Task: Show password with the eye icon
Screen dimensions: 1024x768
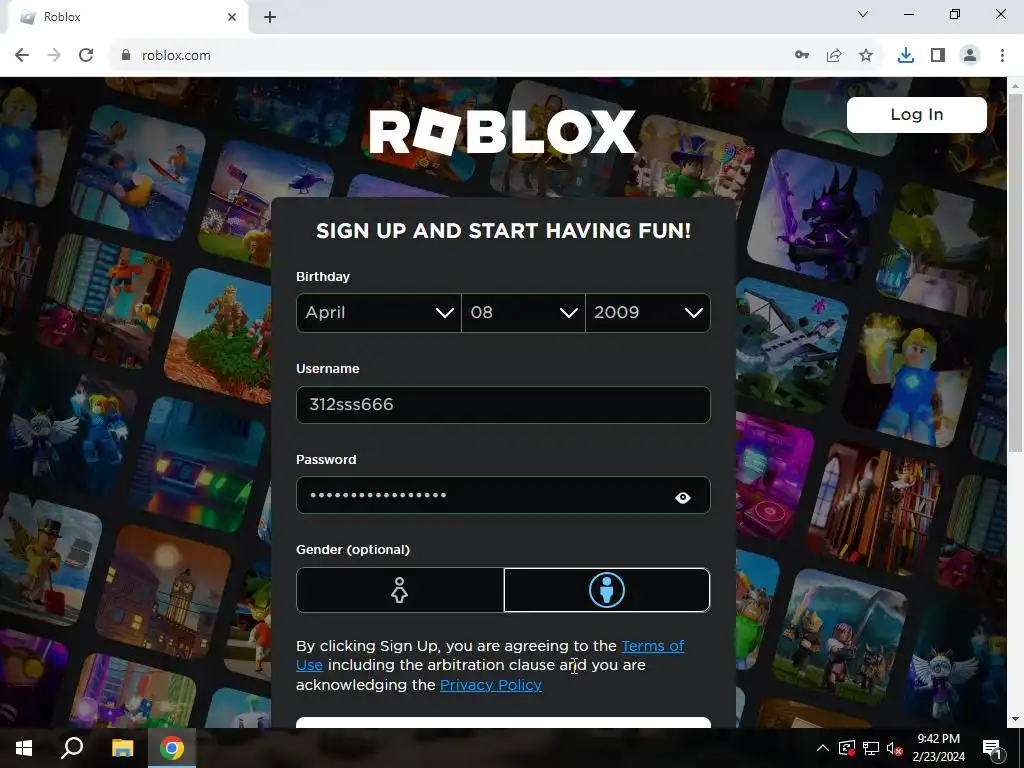Action: pyautogui.click(x=682, y=498)
